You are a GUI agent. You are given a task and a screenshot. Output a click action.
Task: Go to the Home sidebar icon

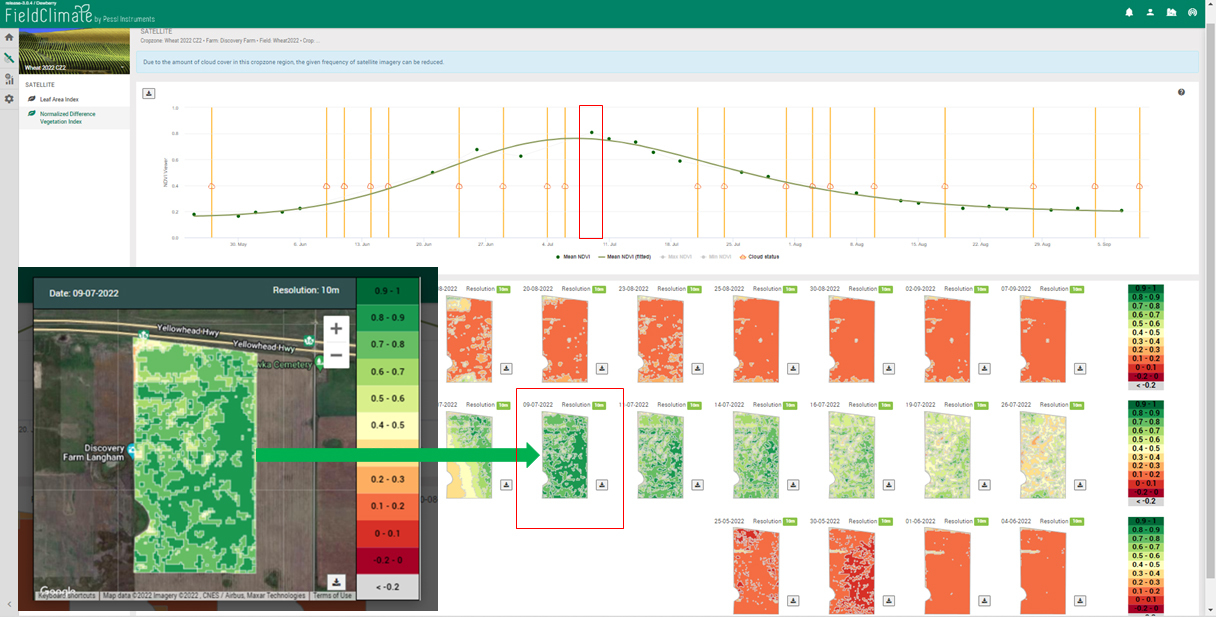(x=9, y=37)
